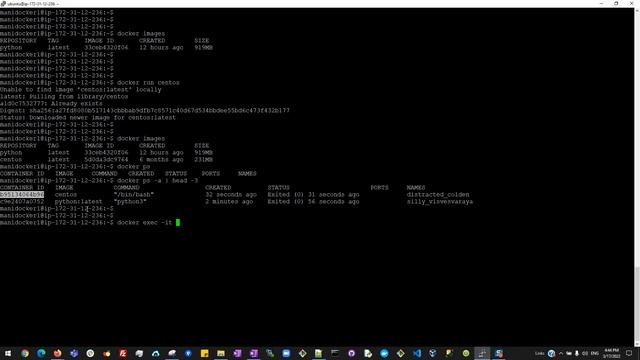Screen dimensions: 640x360
Task: Click the green circle taskbar icon
Action: pos(466,353)
